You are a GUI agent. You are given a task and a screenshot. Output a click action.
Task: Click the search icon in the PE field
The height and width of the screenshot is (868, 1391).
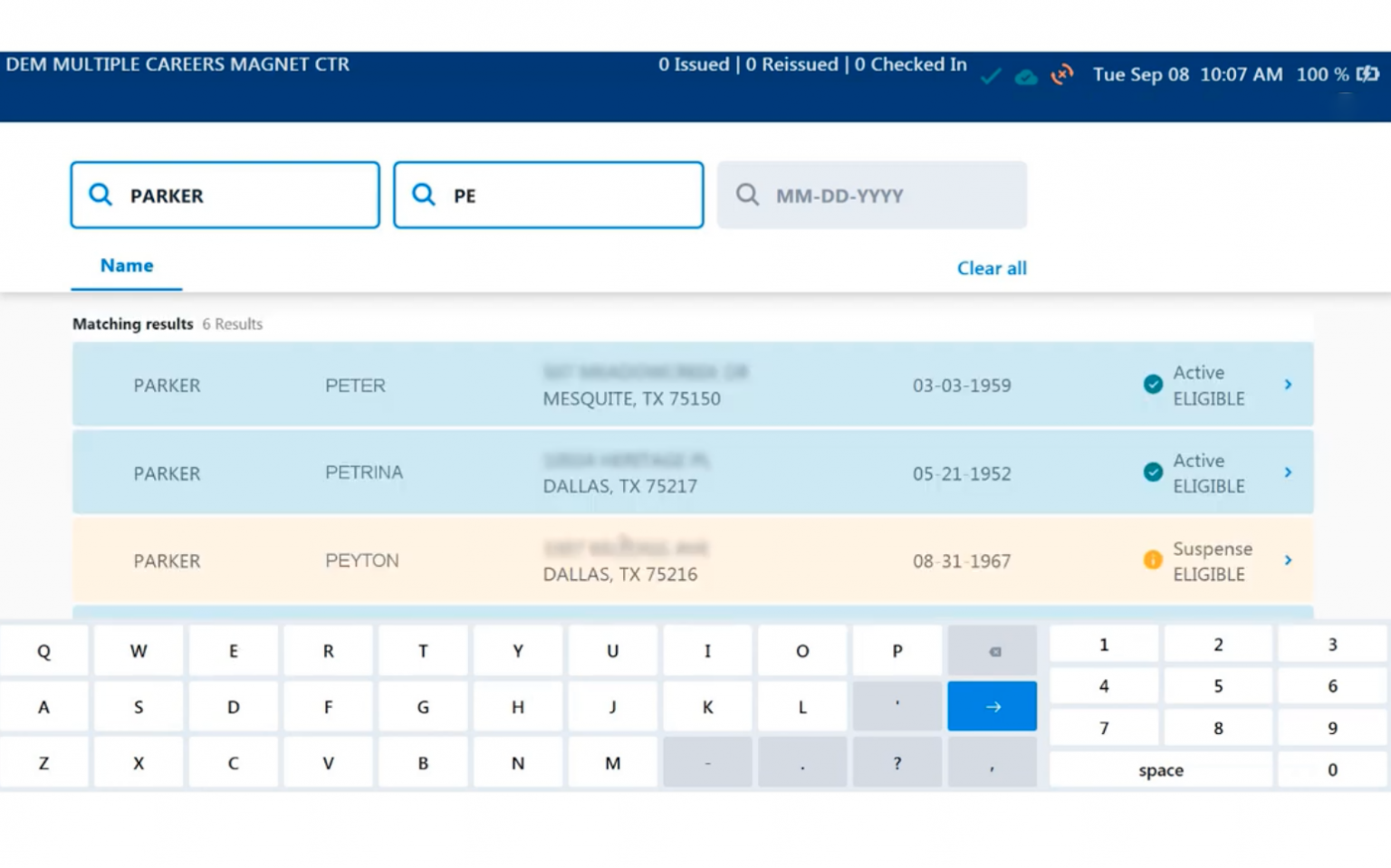point(423,195)
